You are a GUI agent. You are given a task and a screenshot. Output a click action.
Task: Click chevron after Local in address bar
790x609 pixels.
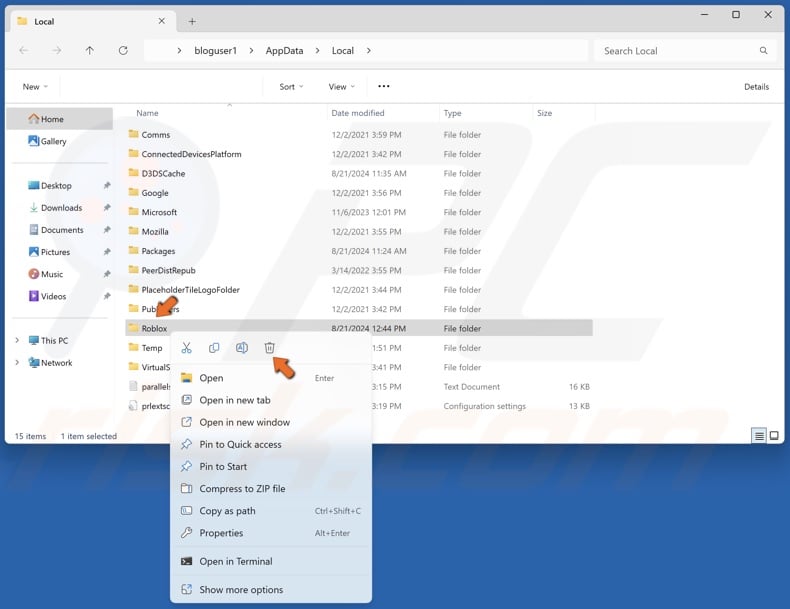369,50
